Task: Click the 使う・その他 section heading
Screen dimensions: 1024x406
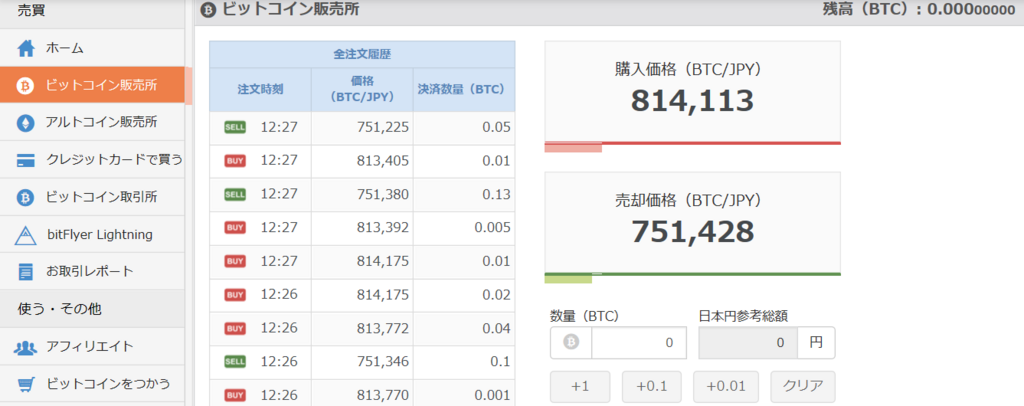Action: click(x=59, y=309)
